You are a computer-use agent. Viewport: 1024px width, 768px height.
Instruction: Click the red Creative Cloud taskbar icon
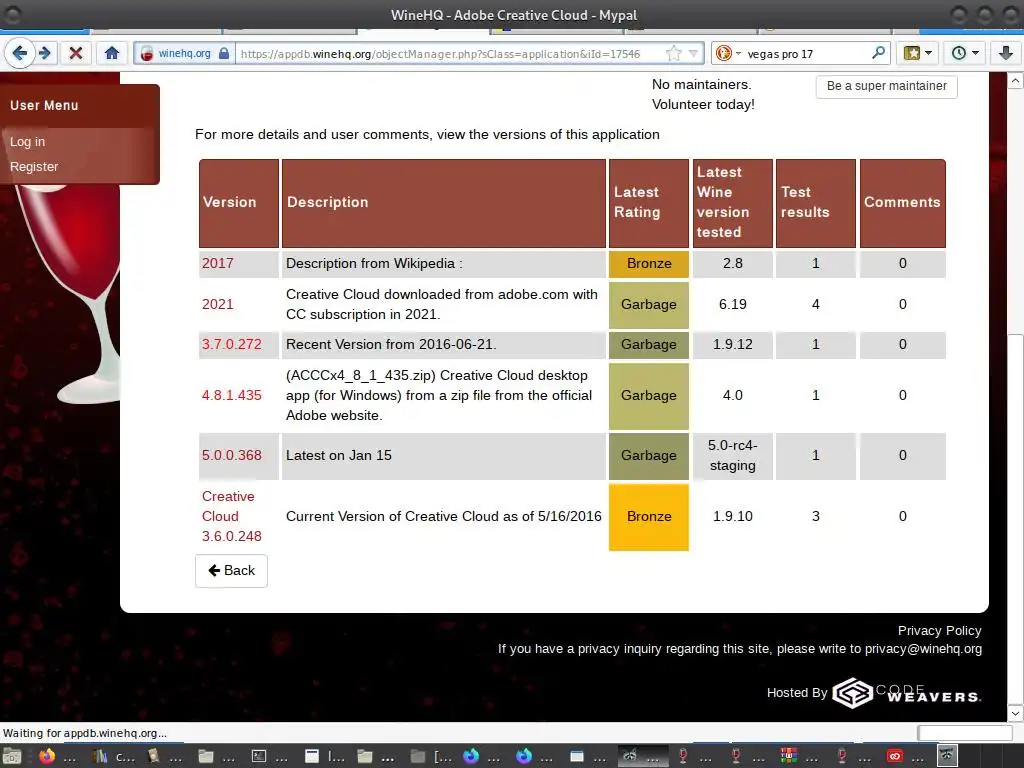pos(895,756)
